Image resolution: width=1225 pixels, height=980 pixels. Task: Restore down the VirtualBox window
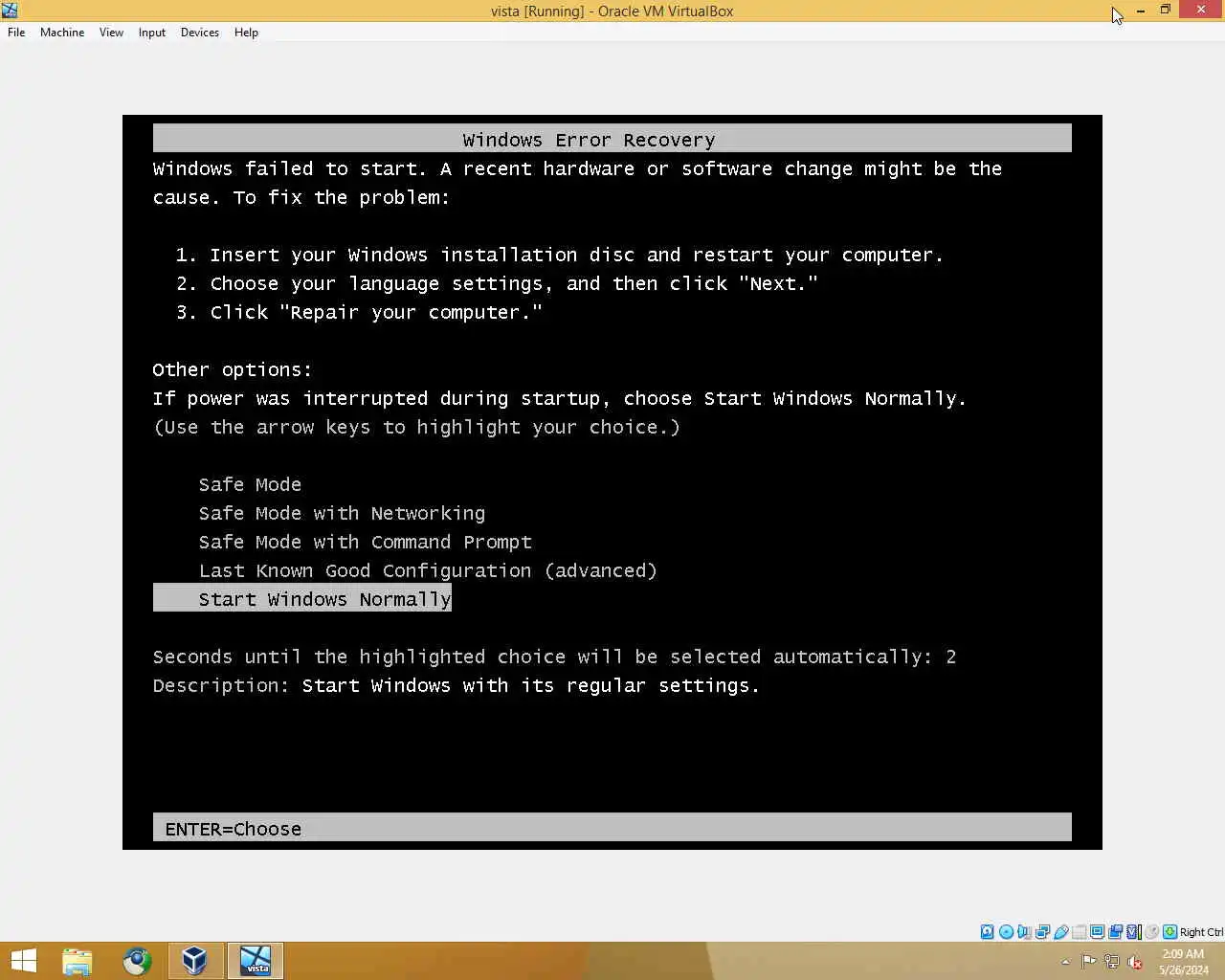tap(1166, 11)
